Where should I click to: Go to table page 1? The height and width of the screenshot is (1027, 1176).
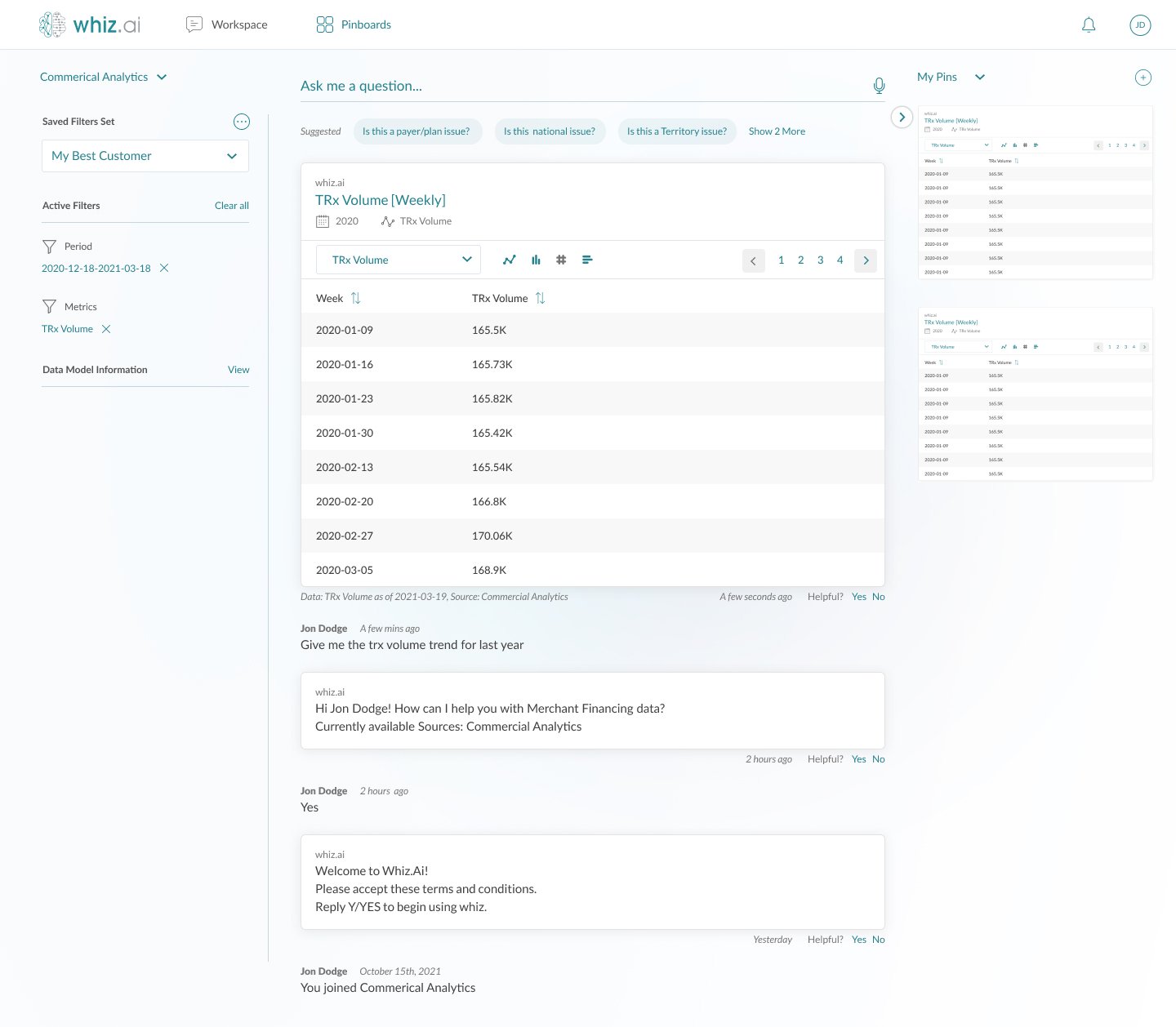(x=782, y=260)
